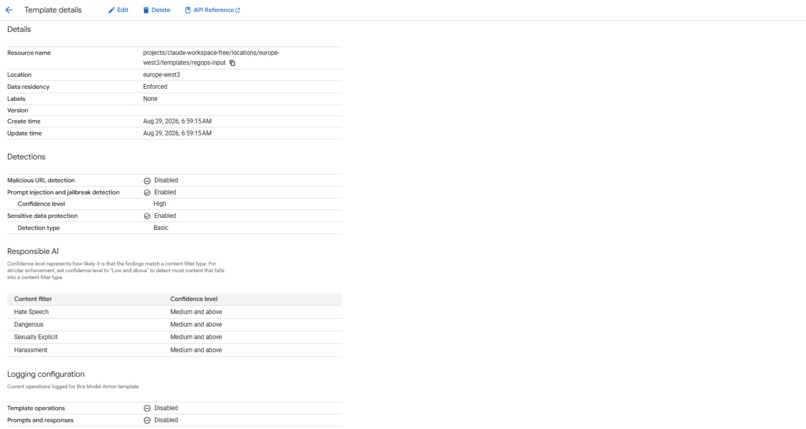Open the API Reference link
Viewport: 806px width, 429px height.
212,10
